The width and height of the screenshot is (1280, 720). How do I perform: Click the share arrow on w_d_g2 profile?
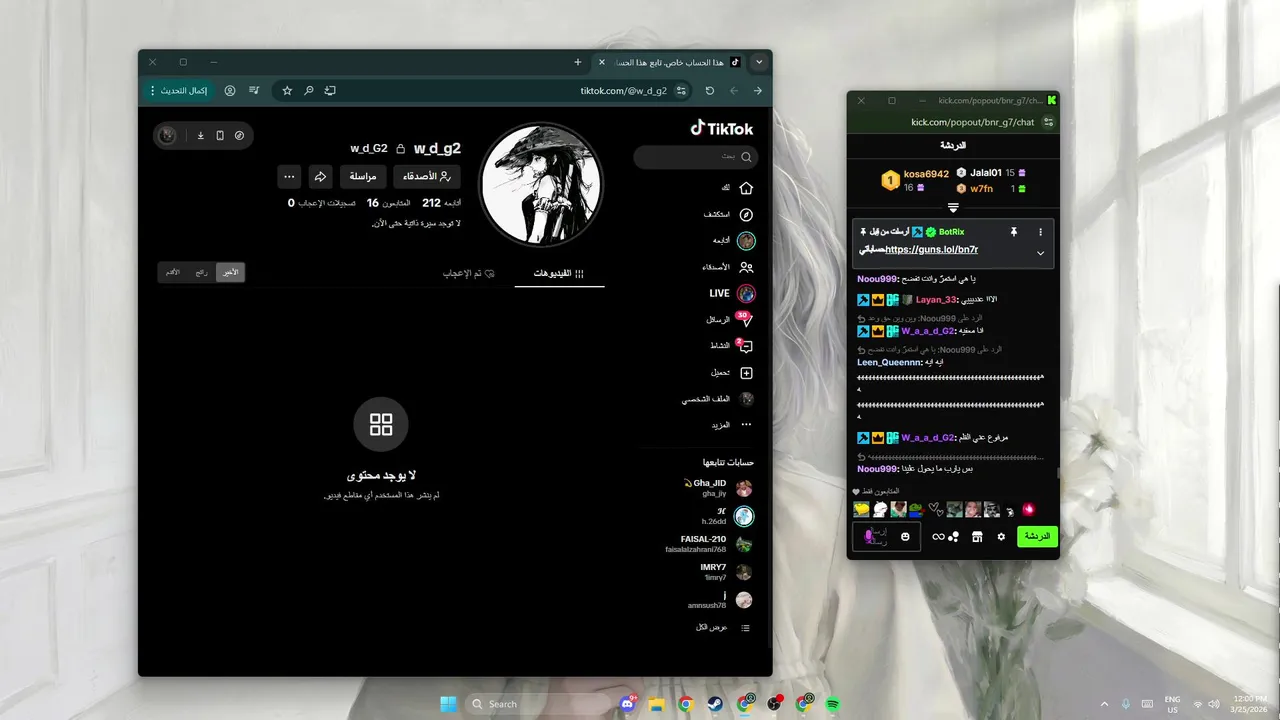320,177
